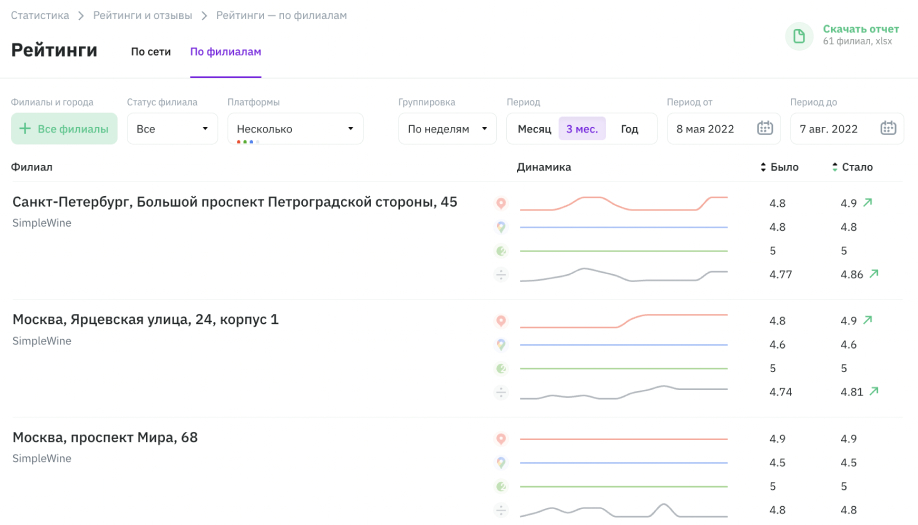
Task: Open the "Период до" calendar icon
Action: click(888, 128)
